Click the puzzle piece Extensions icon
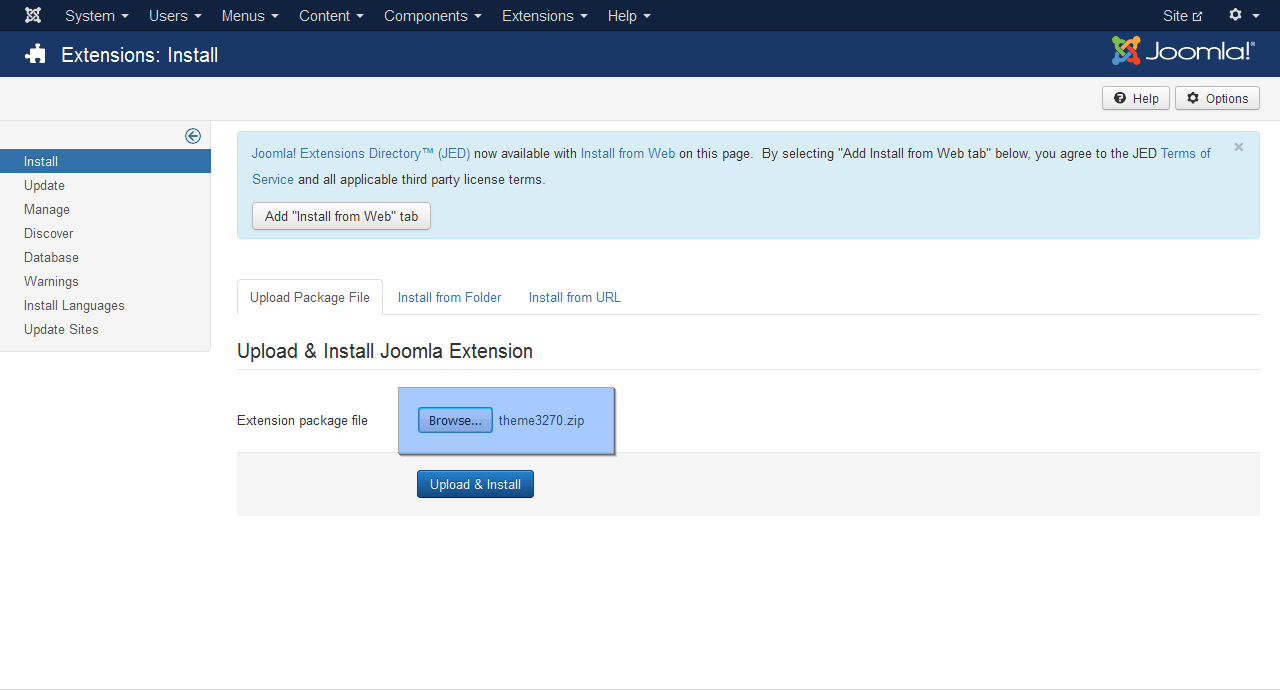The height and width of the screenshot is (690, 1280). point(36,54)
